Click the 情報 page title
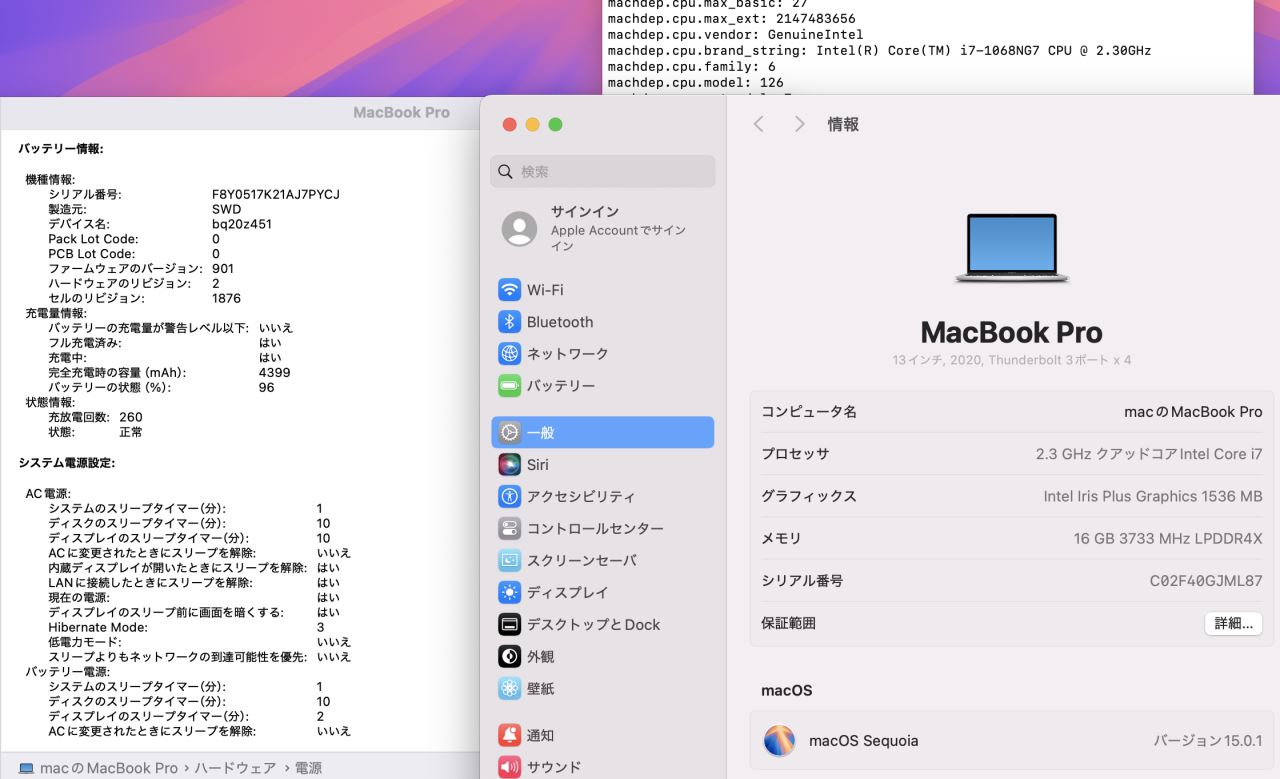The width and height of the screenshot is (1280, 779). [843, 125]
